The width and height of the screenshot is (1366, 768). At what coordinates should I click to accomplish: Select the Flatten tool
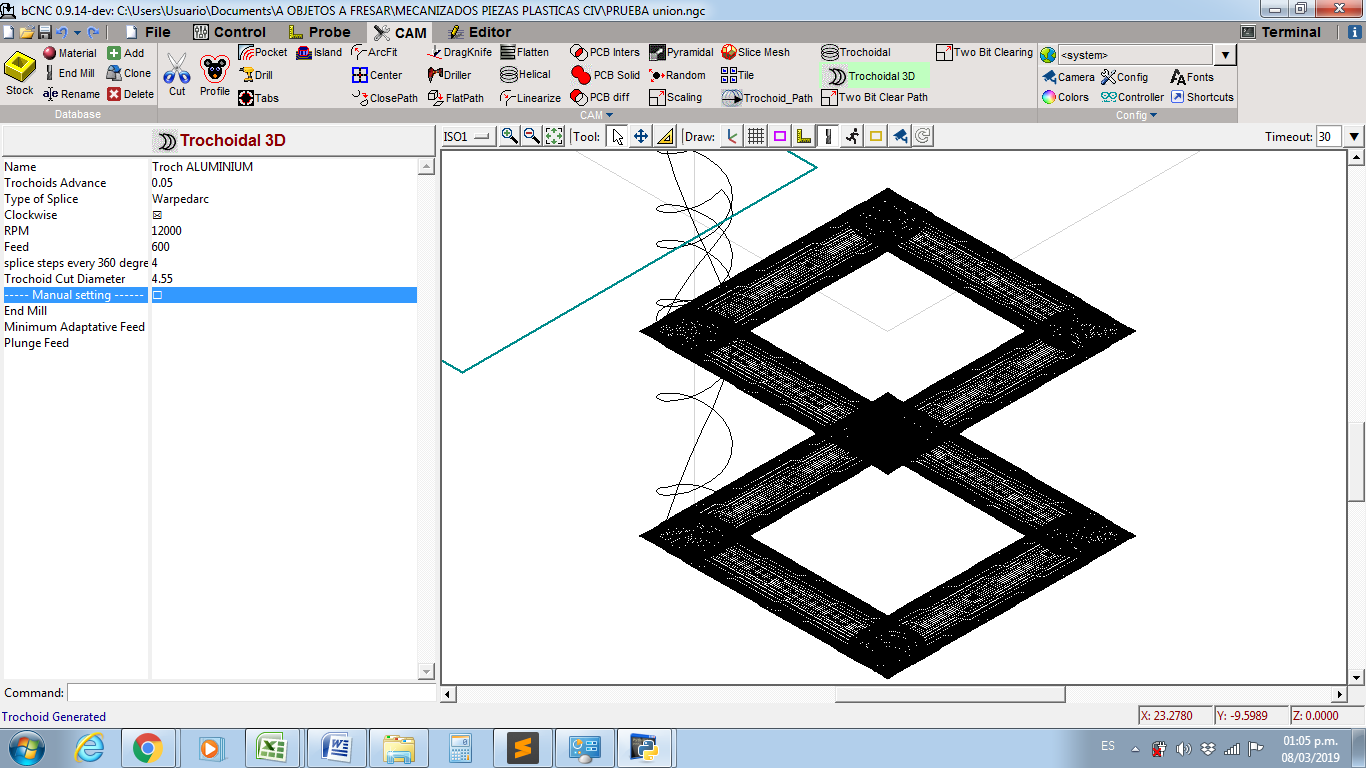point(525,52)
